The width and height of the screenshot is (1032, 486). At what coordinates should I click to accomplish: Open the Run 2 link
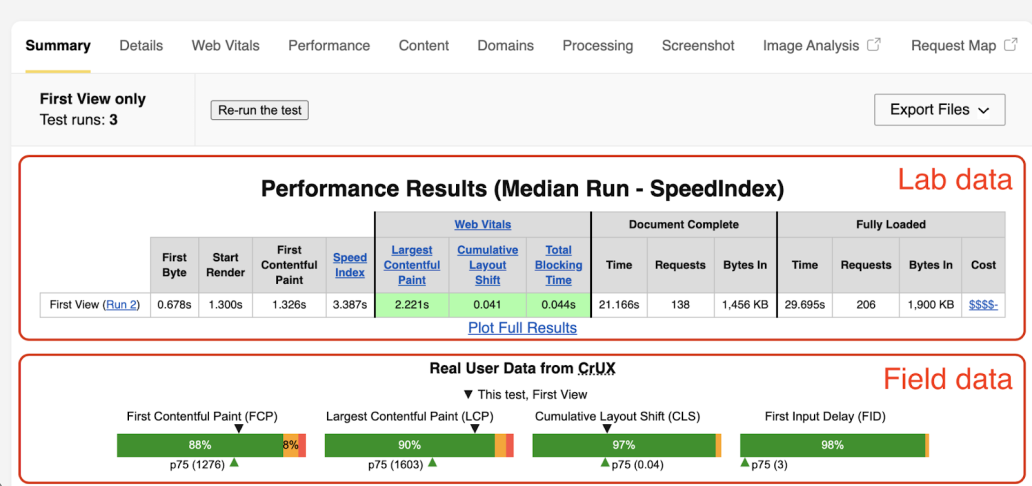121,305
